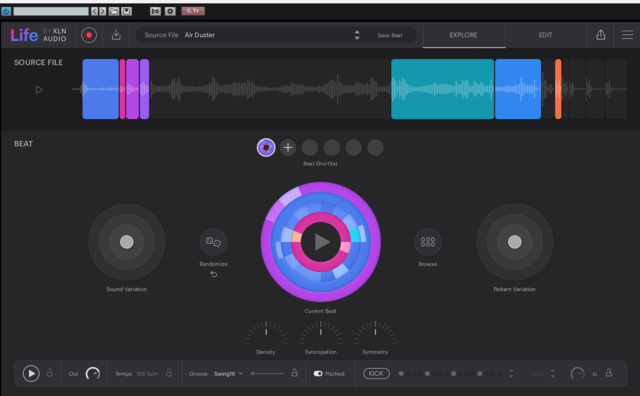This screenshot has width=640, height=396.
Task: Randomize the beat with dice icon
Action: pos(213,242)
